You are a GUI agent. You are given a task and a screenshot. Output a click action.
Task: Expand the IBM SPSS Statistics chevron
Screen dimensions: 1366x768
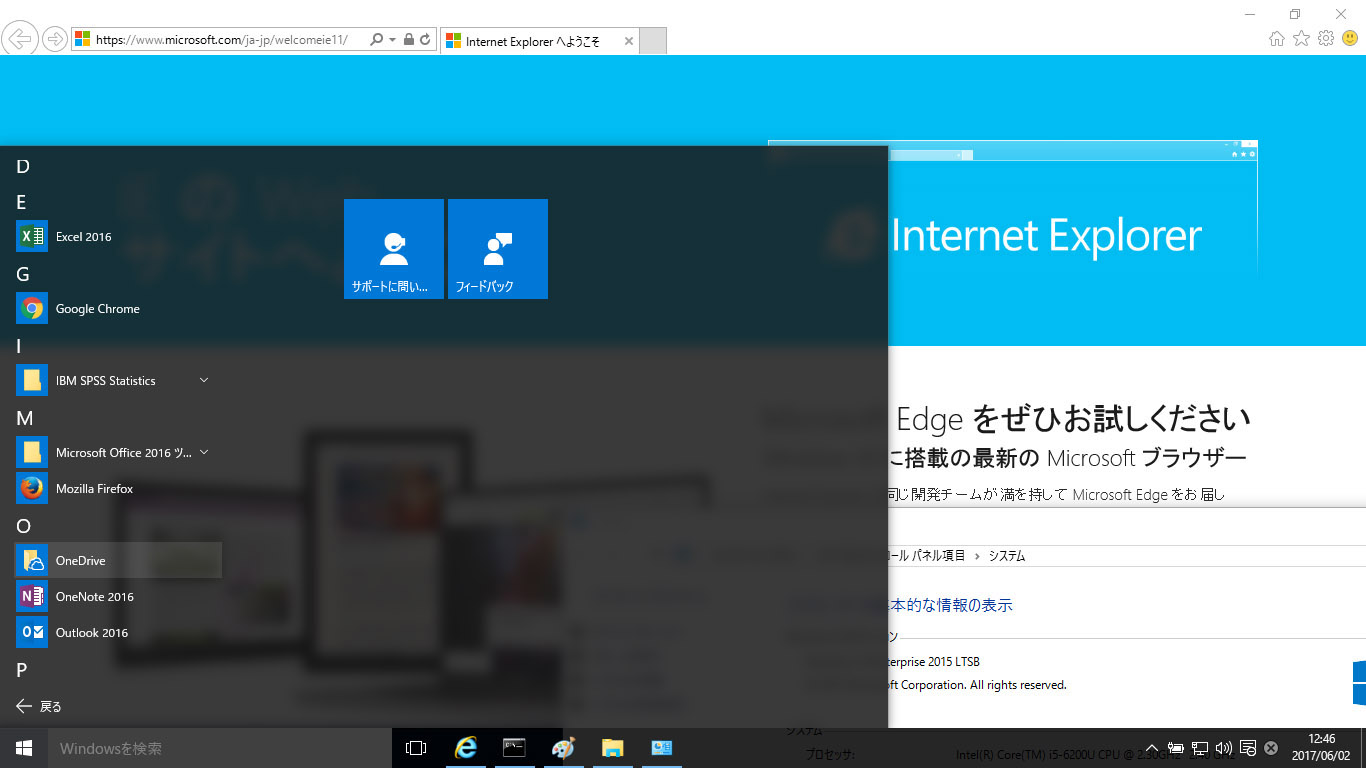click(x=204, y=380)
